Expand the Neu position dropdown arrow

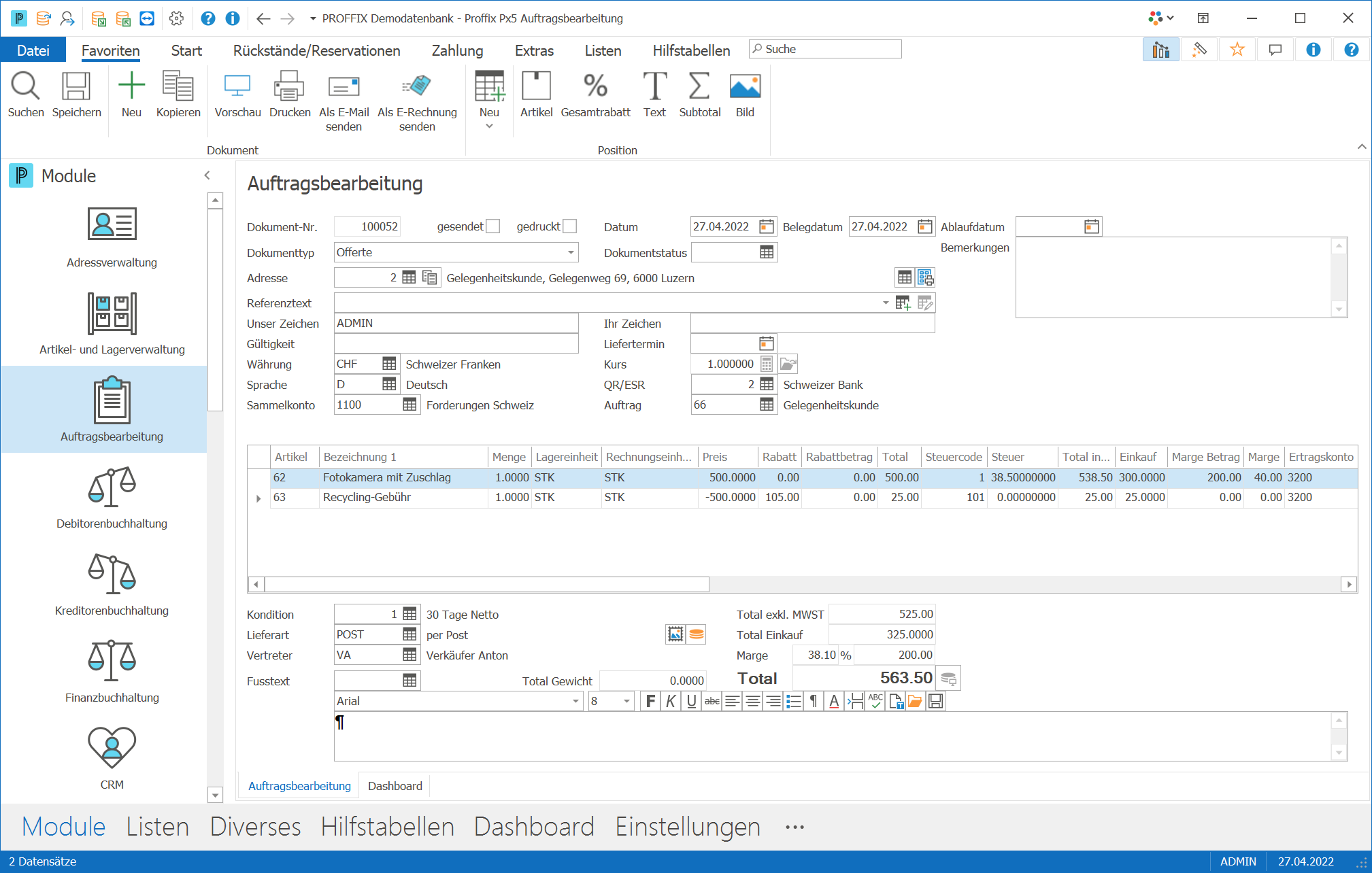coord(489,126)
